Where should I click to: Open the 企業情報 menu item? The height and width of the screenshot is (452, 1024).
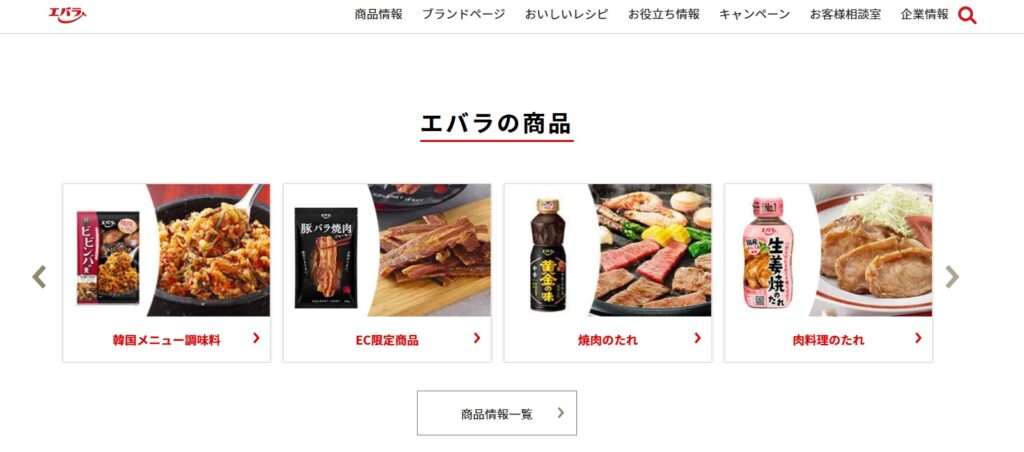[925, 14]
